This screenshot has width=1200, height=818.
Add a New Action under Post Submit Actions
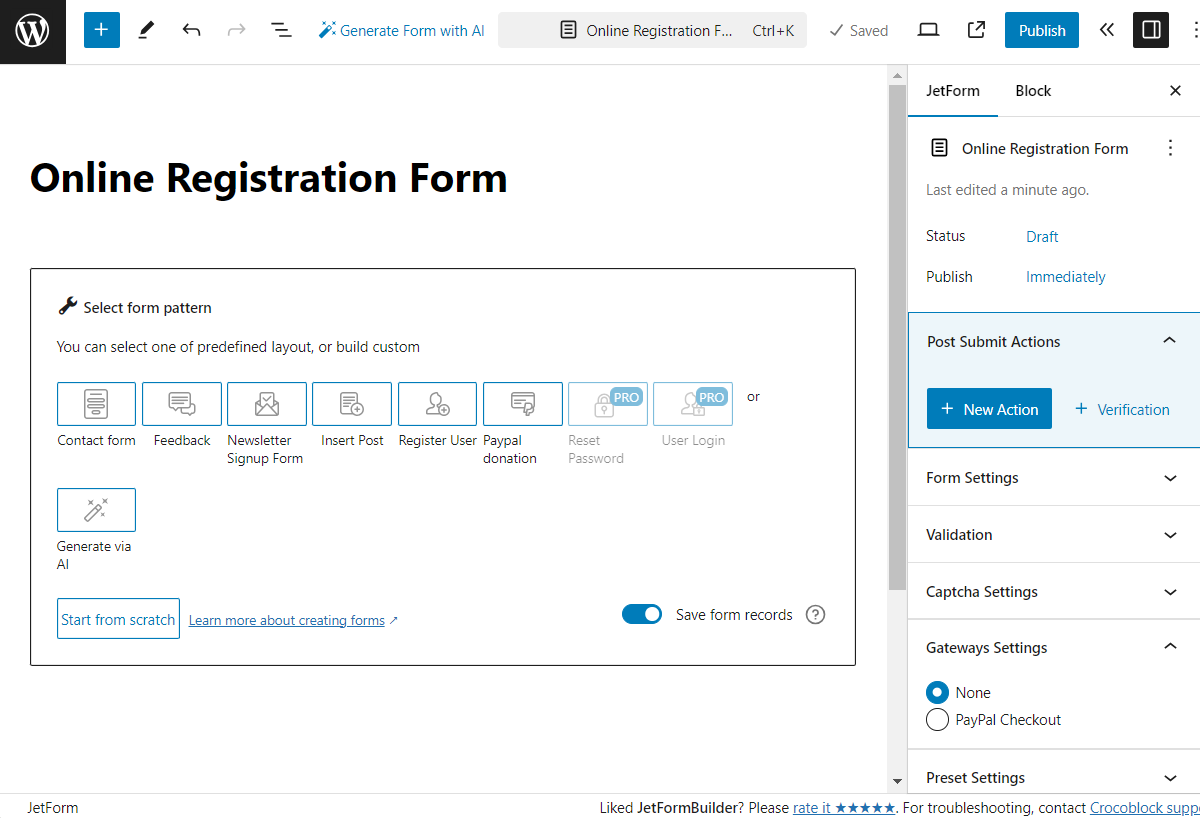click(x=989, y=408)
